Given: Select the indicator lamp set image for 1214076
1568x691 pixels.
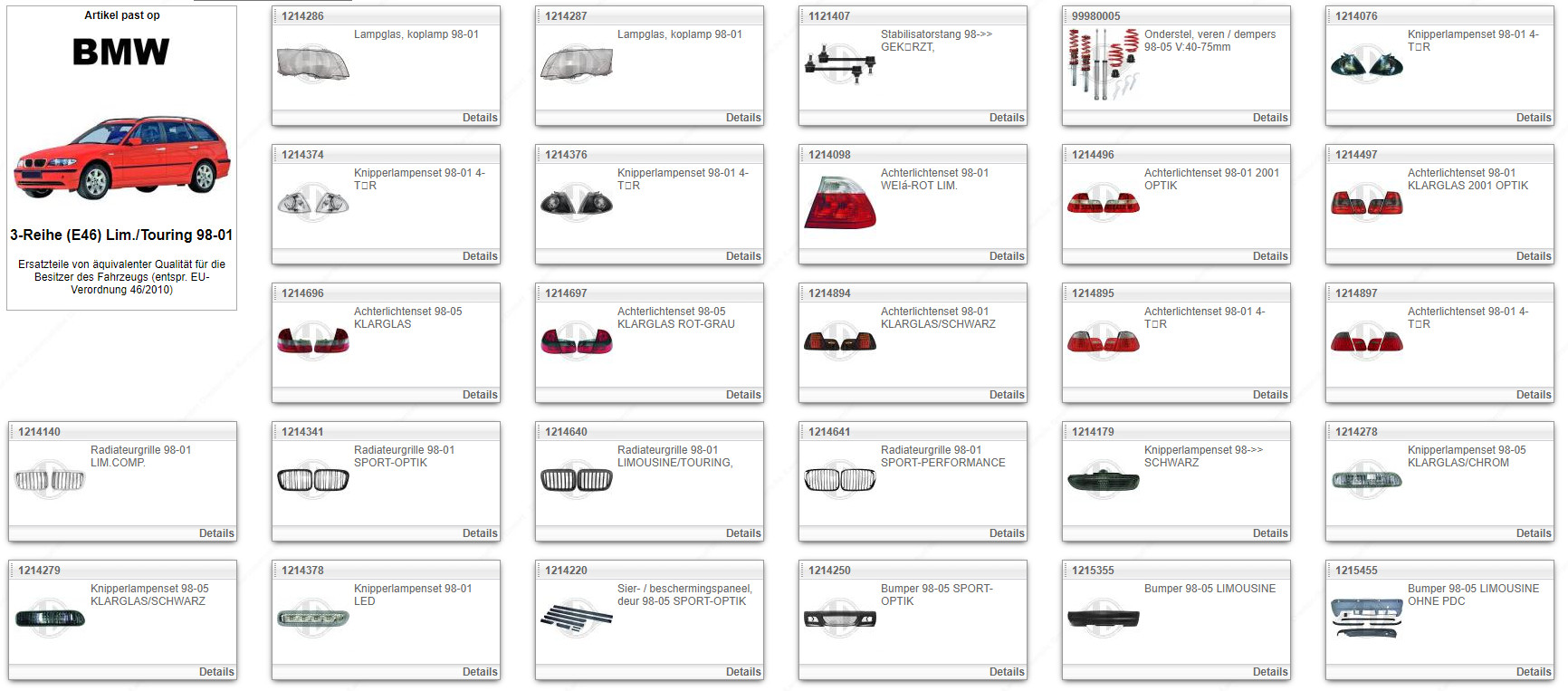Looking at the screenshot, I should pyautogui.click(x=1367, y=64).
